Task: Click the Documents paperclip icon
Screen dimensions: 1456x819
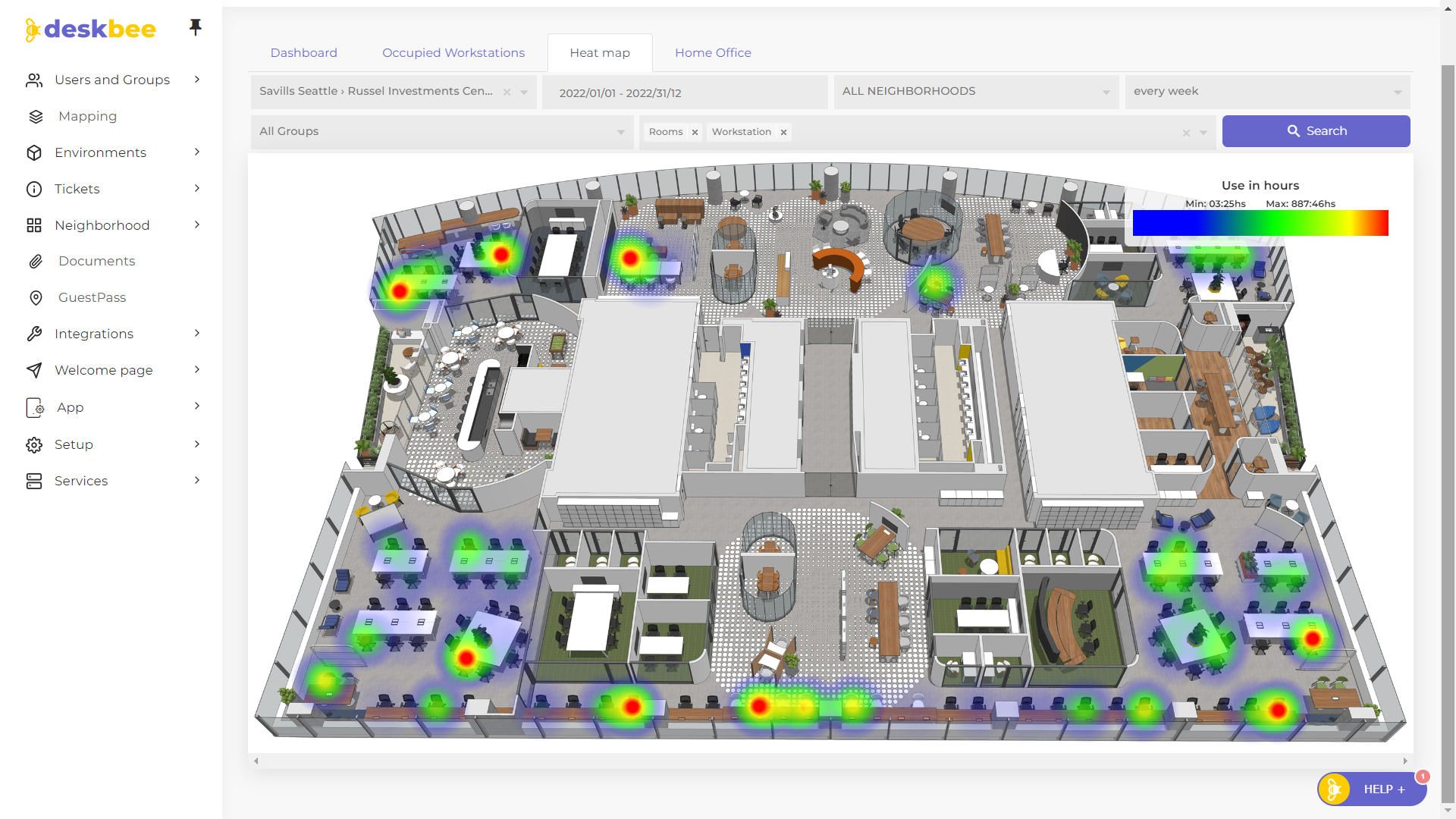Action: pos(36,262)
